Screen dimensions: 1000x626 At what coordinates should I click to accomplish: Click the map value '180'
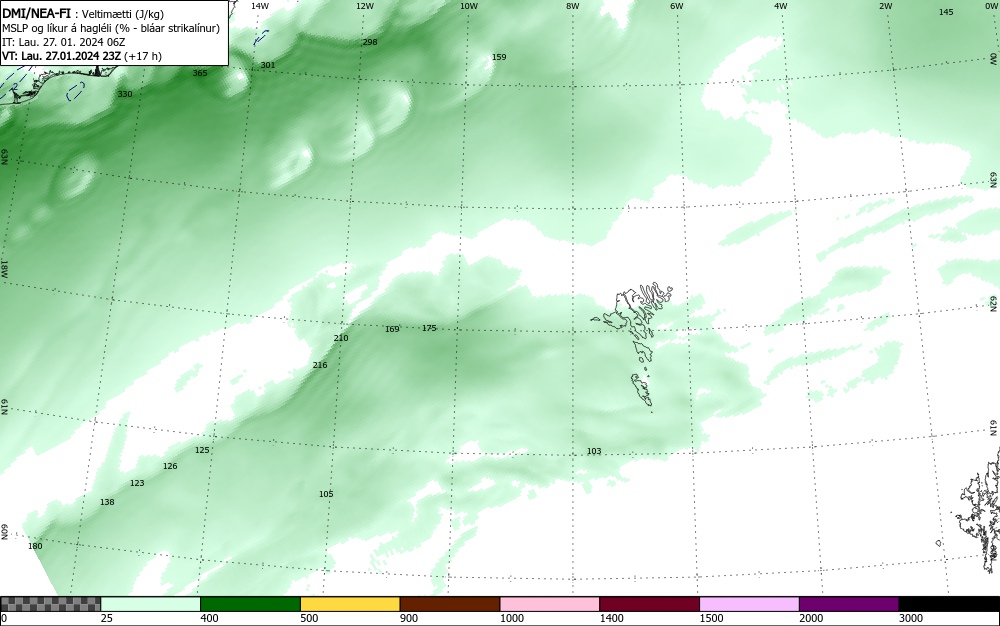pos(35,546)
